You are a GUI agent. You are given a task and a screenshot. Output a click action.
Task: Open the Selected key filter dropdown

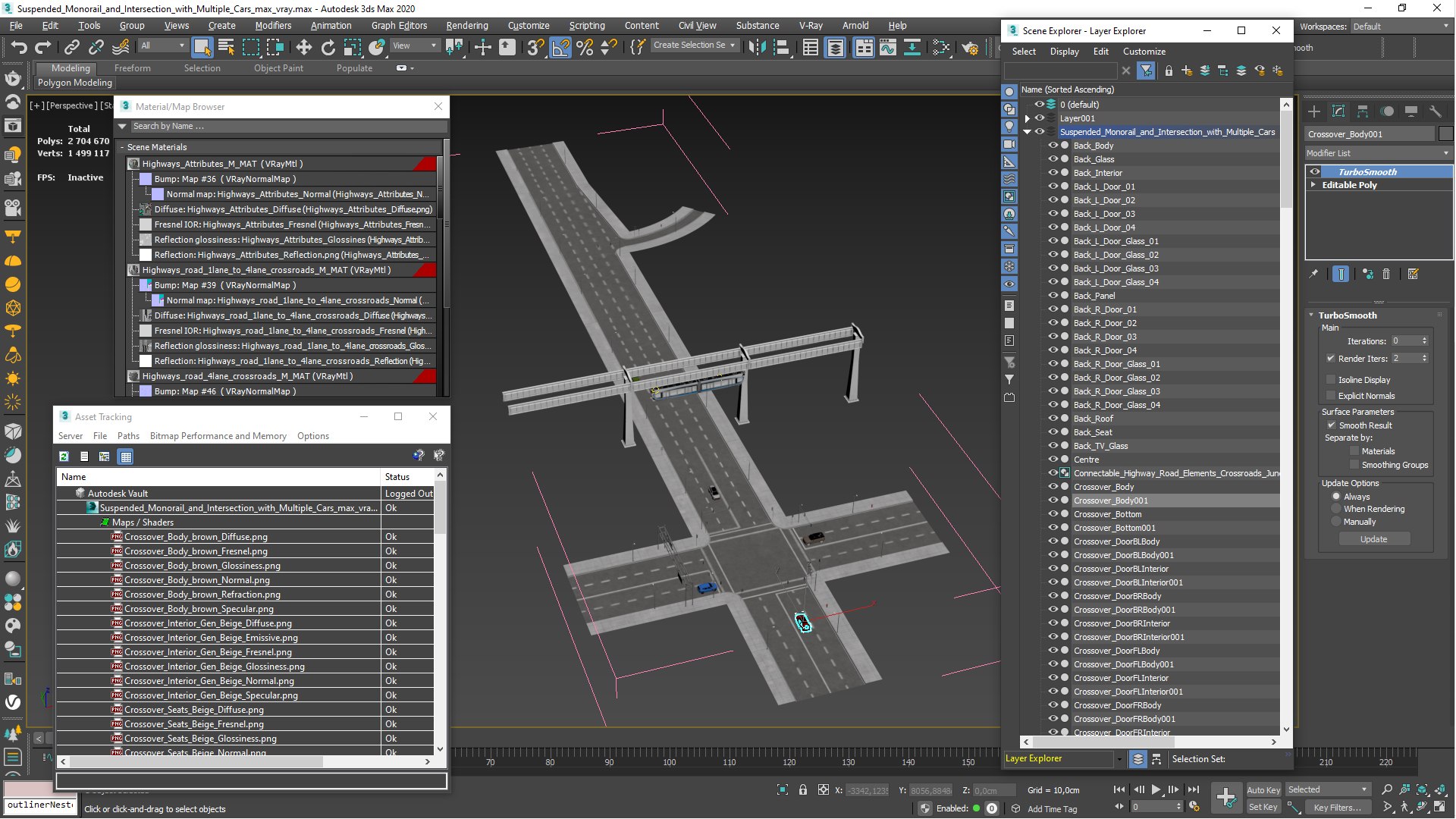(1327, 789)
